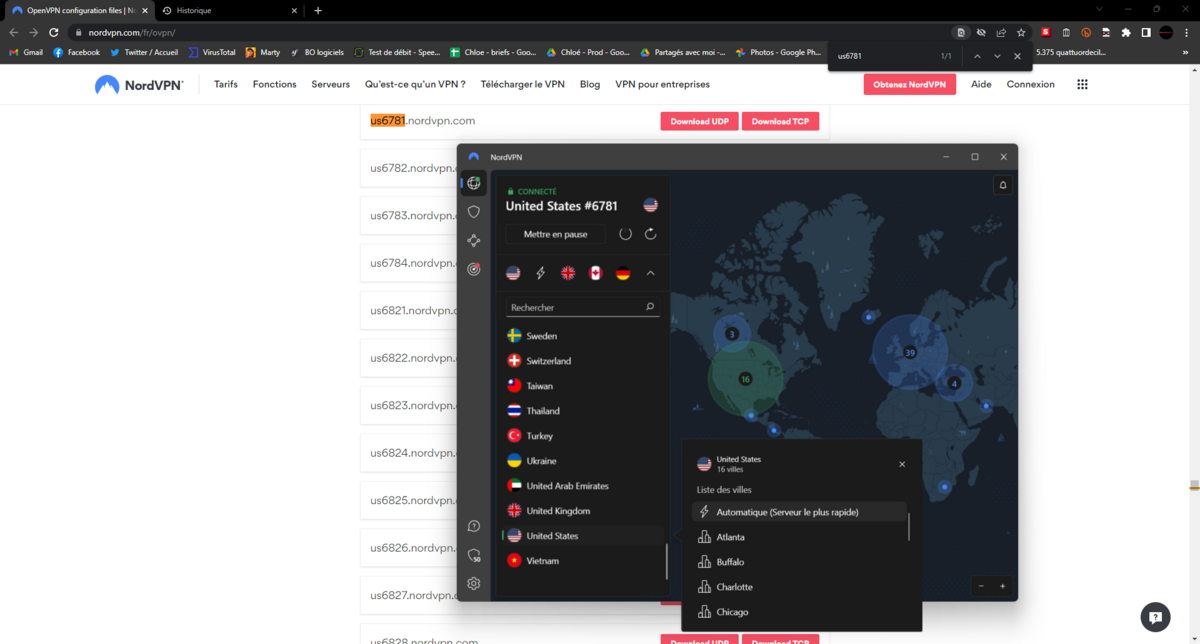Open the apps grid icon on NordVPN website
This screenshot has width=1200, height=644.
pos(1082,84)
